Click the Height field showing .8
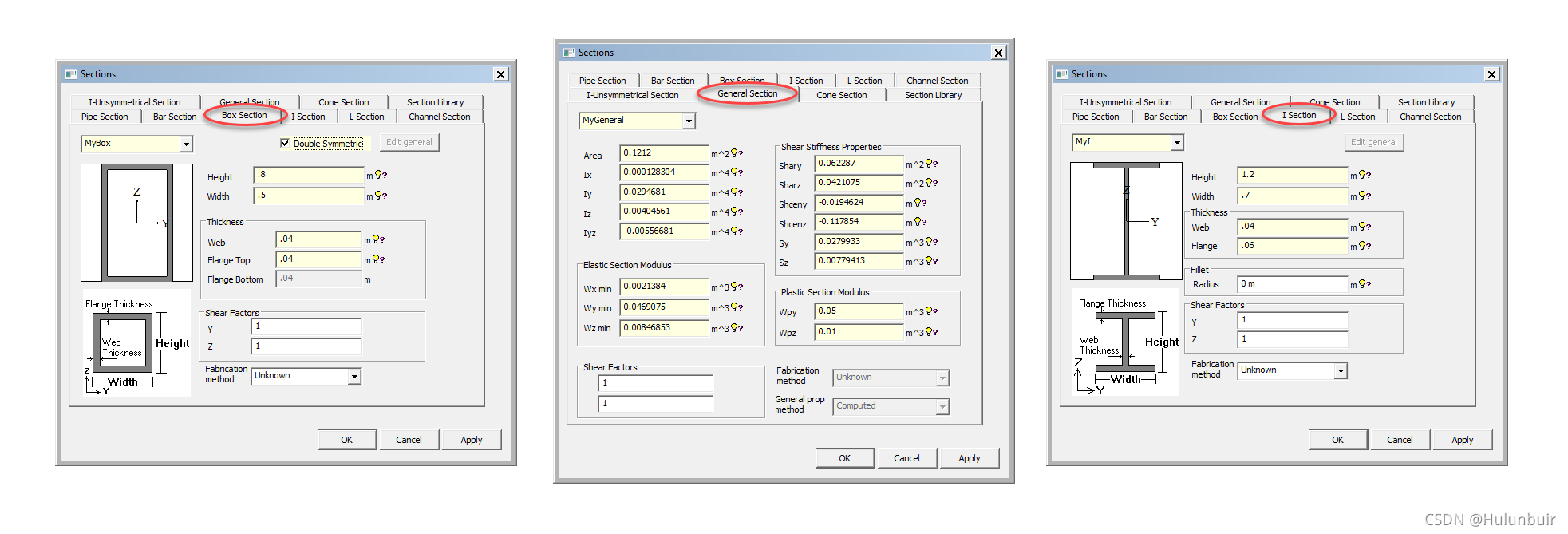This screenshot has width=1568, height=534. (309, 175)
